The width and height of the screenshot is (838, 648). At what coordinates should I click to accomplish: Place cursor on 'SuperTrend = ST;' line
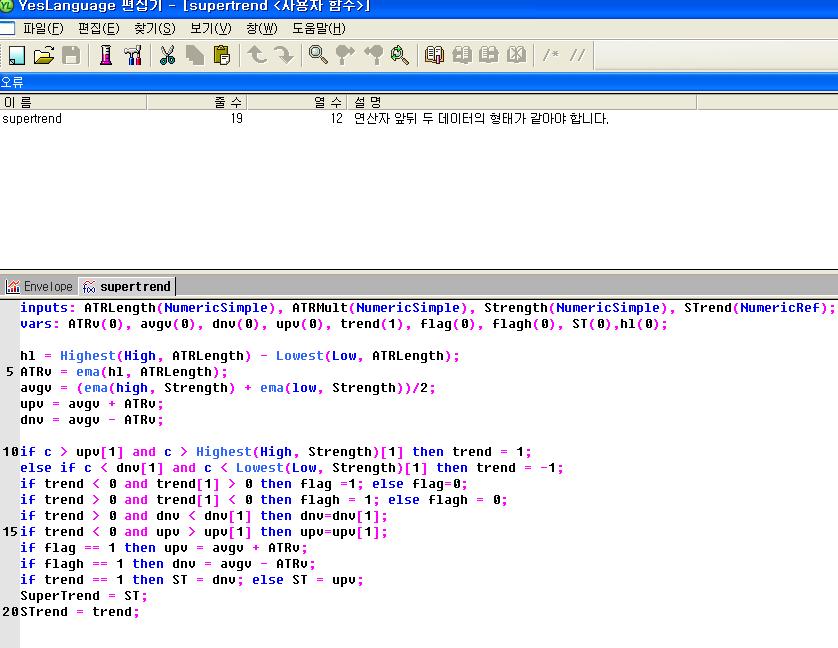click(84, 596)
